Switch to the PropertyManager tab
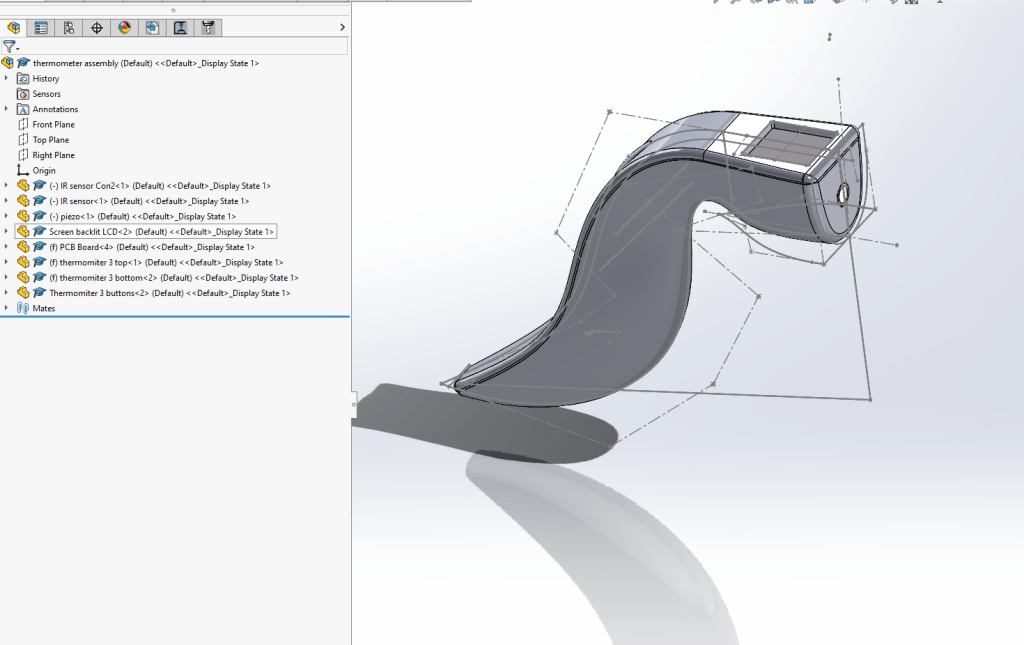Image resolution: width=1024 pixels, height=645 pixels. [41, 28]
